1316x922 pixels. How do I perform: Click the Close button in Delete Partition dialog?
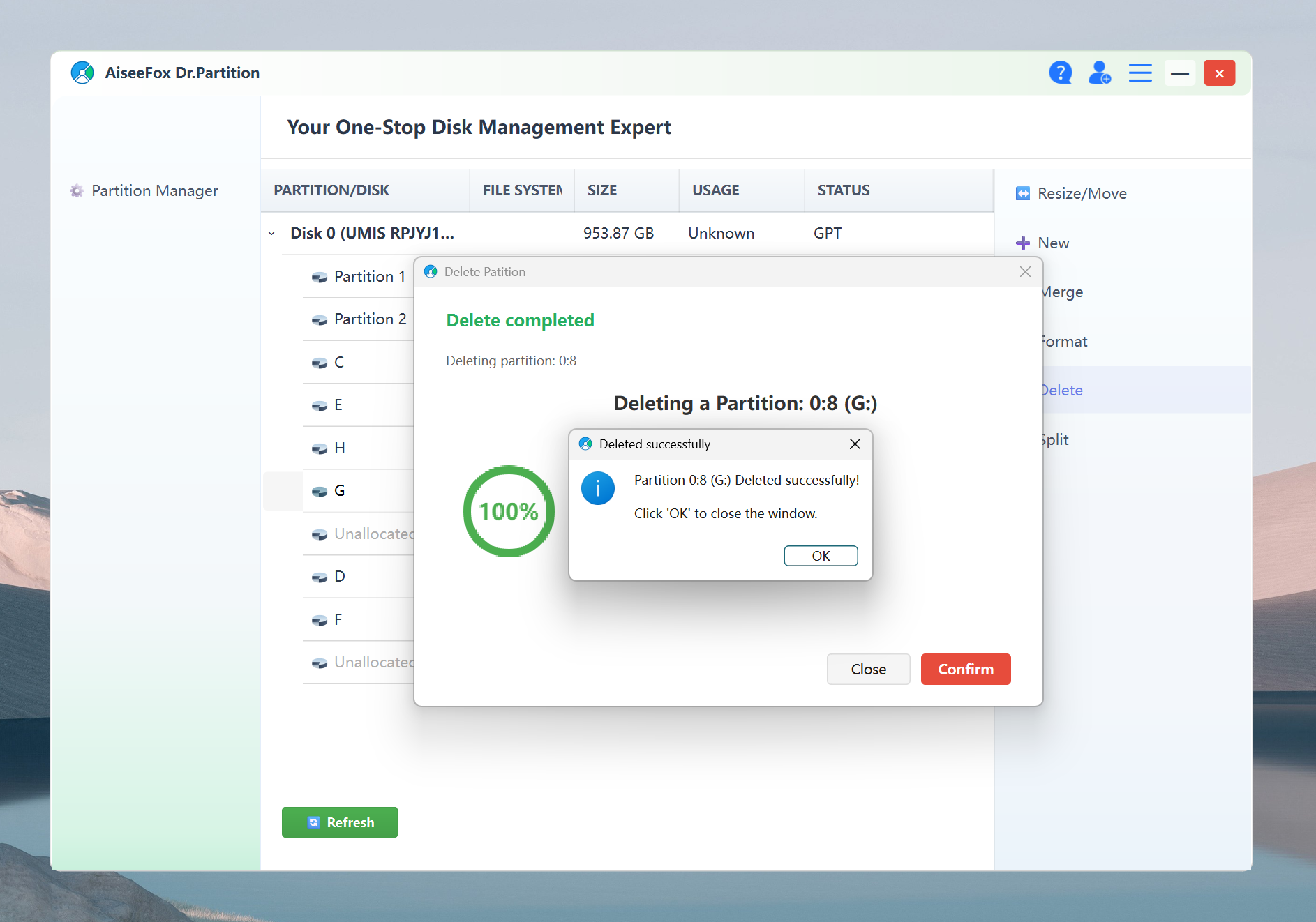coord(868,669)
